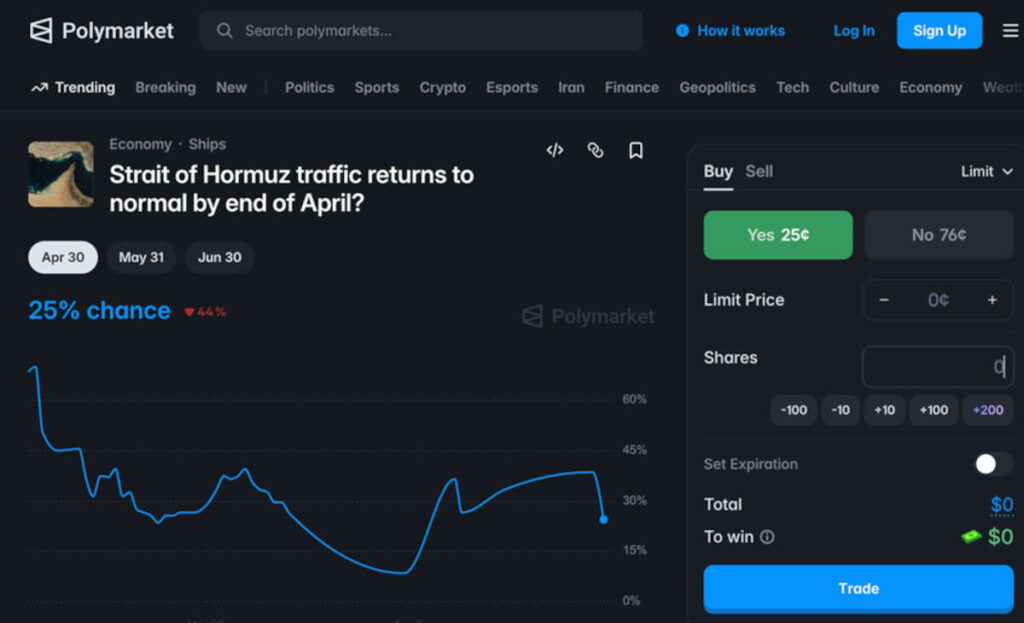Click the Polymarket logo icon

[x=41, y=31]
